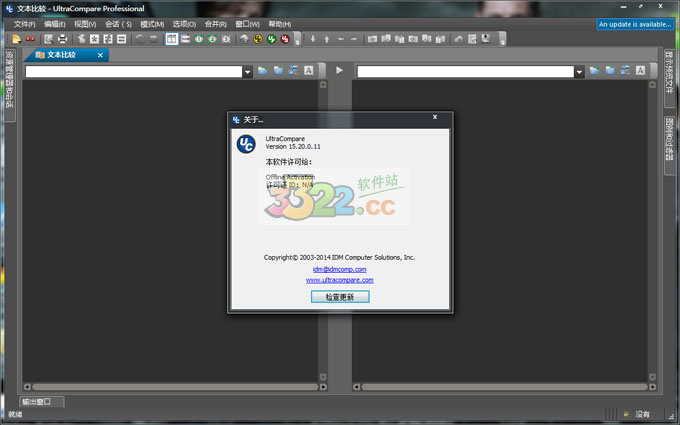The width and height of the screenshot is (680, 425).
Task: Click the left pane's letter A icon
Action: (x=309, y=70)
